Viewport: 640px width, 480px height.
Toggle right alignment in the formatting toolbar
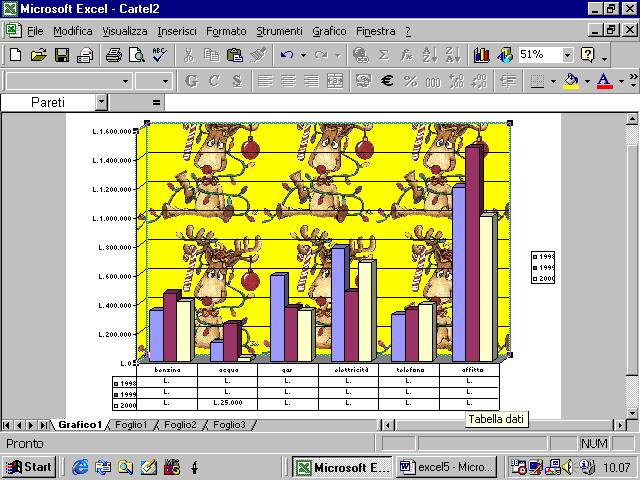point(311,81)
